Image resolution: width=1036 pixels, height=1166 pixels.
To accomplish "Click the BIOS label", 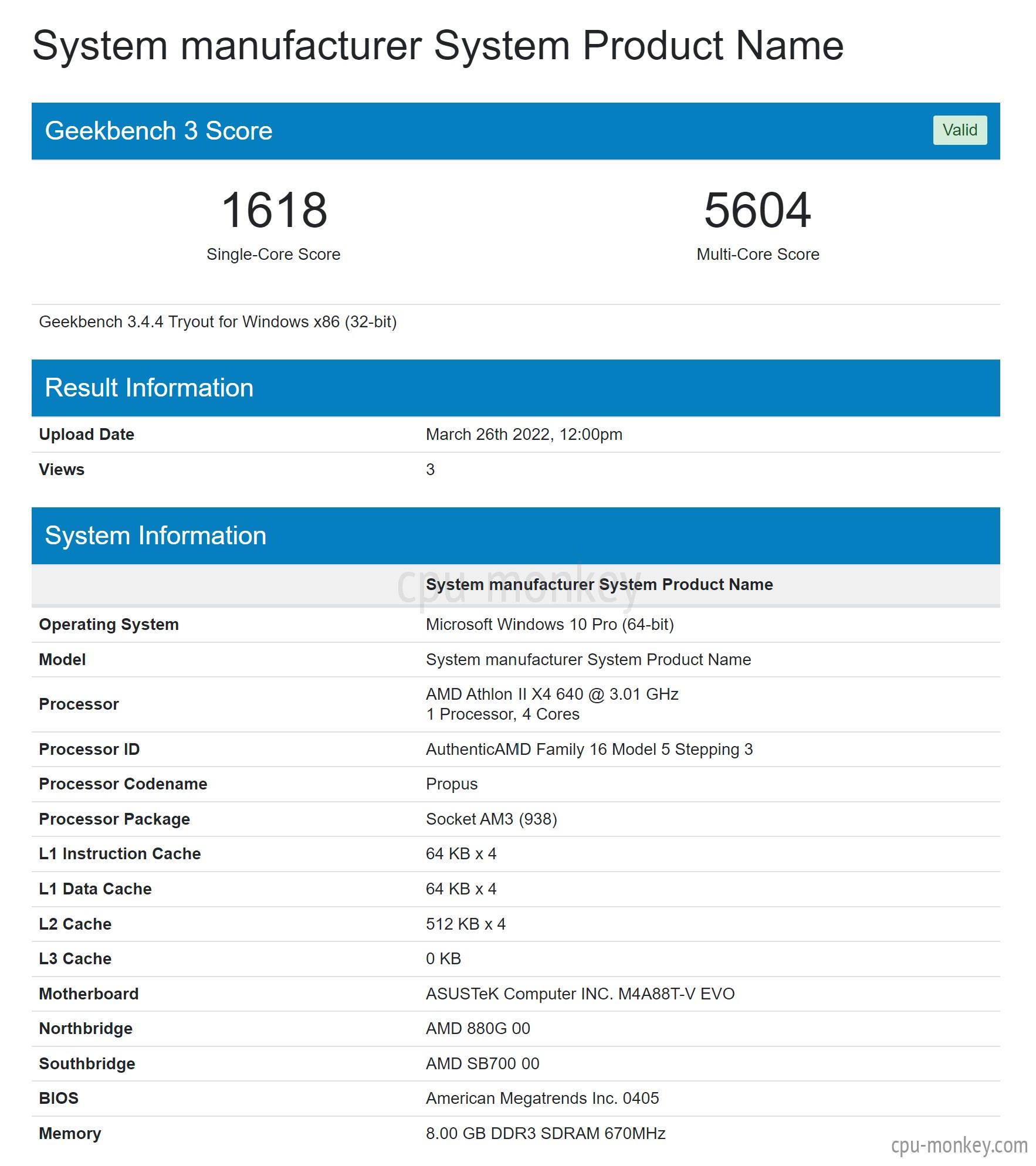I will coord(59,1099).
